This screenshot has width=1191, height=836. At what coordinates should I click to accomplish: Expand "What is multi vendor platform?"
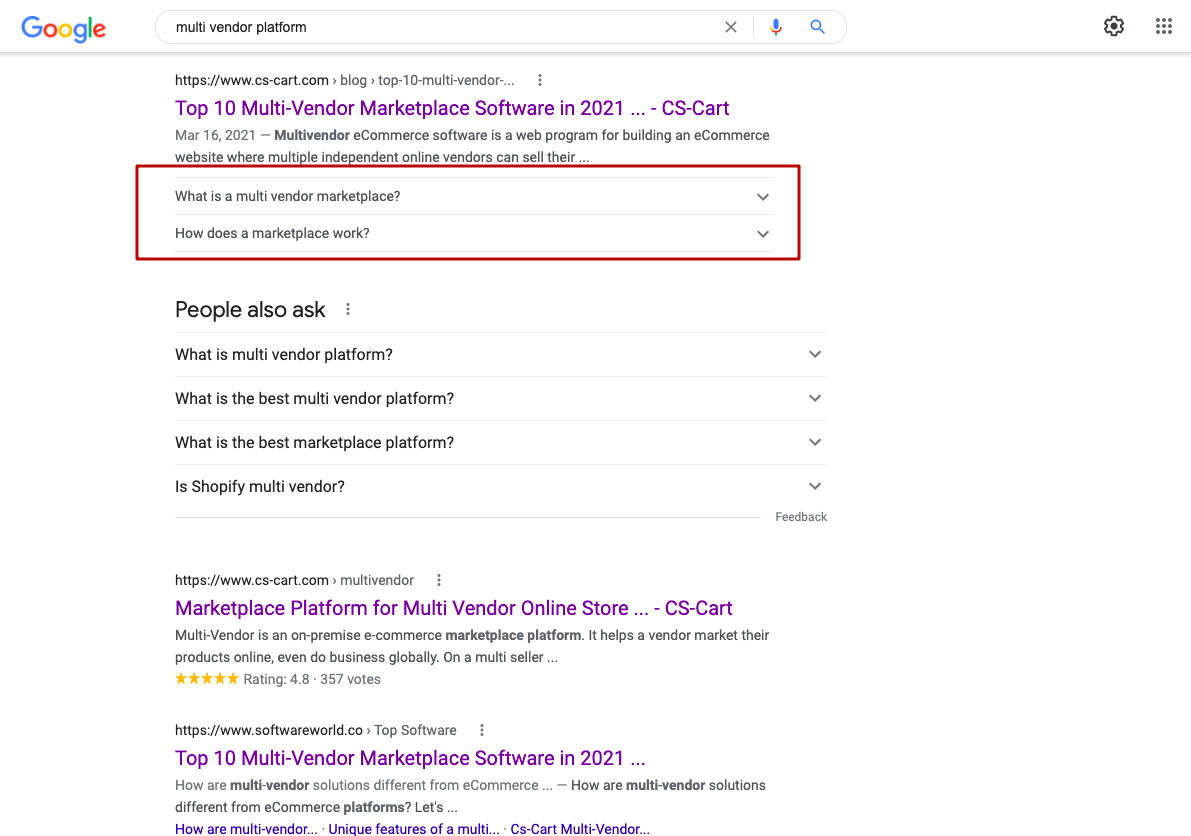pos(815,355)
